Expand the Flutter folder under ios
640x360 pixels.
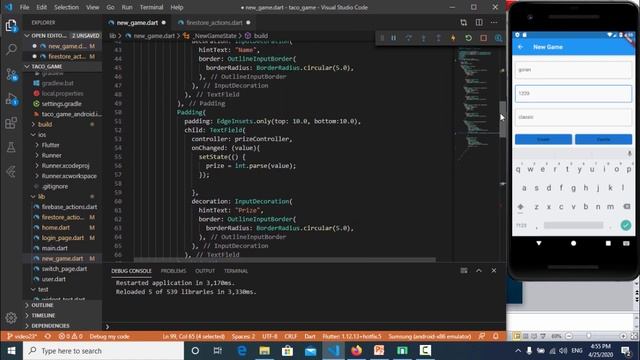point(62,145)
